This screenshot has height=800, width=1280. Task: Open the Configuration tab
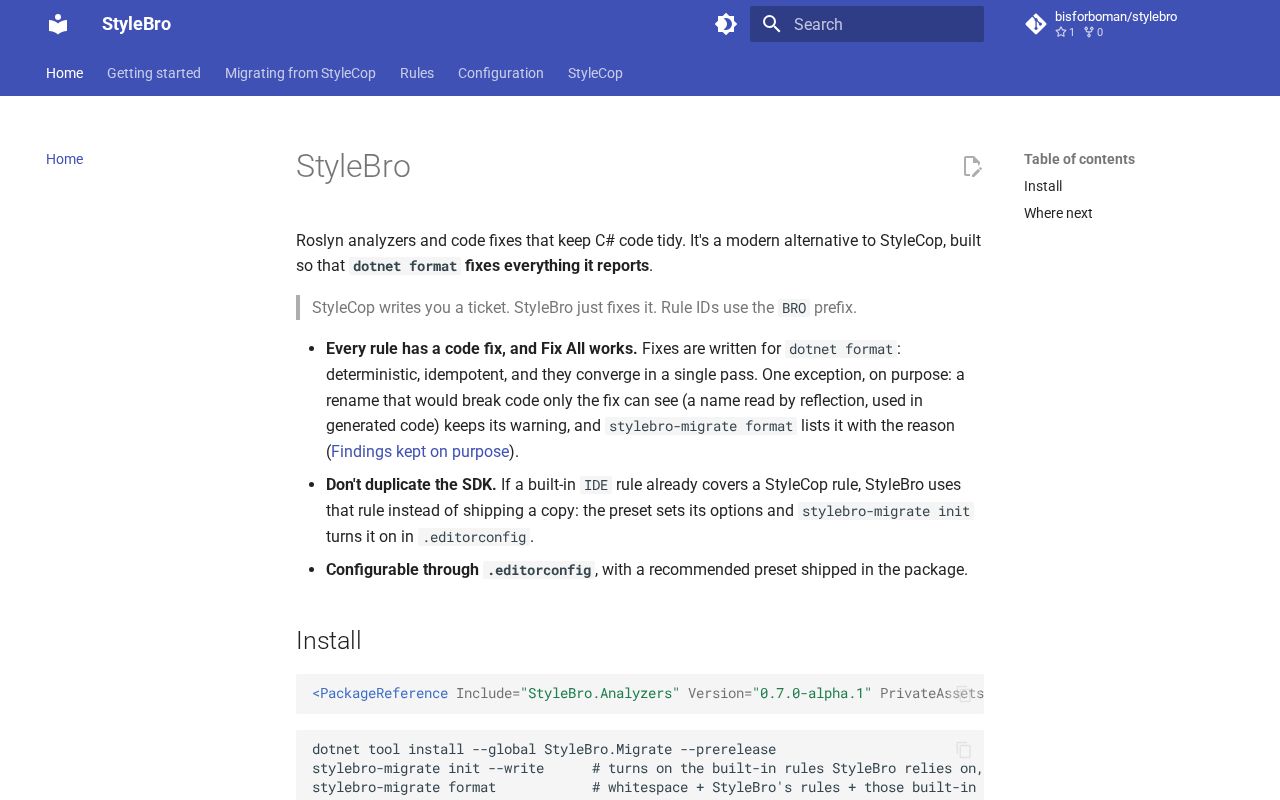[501, 73]
